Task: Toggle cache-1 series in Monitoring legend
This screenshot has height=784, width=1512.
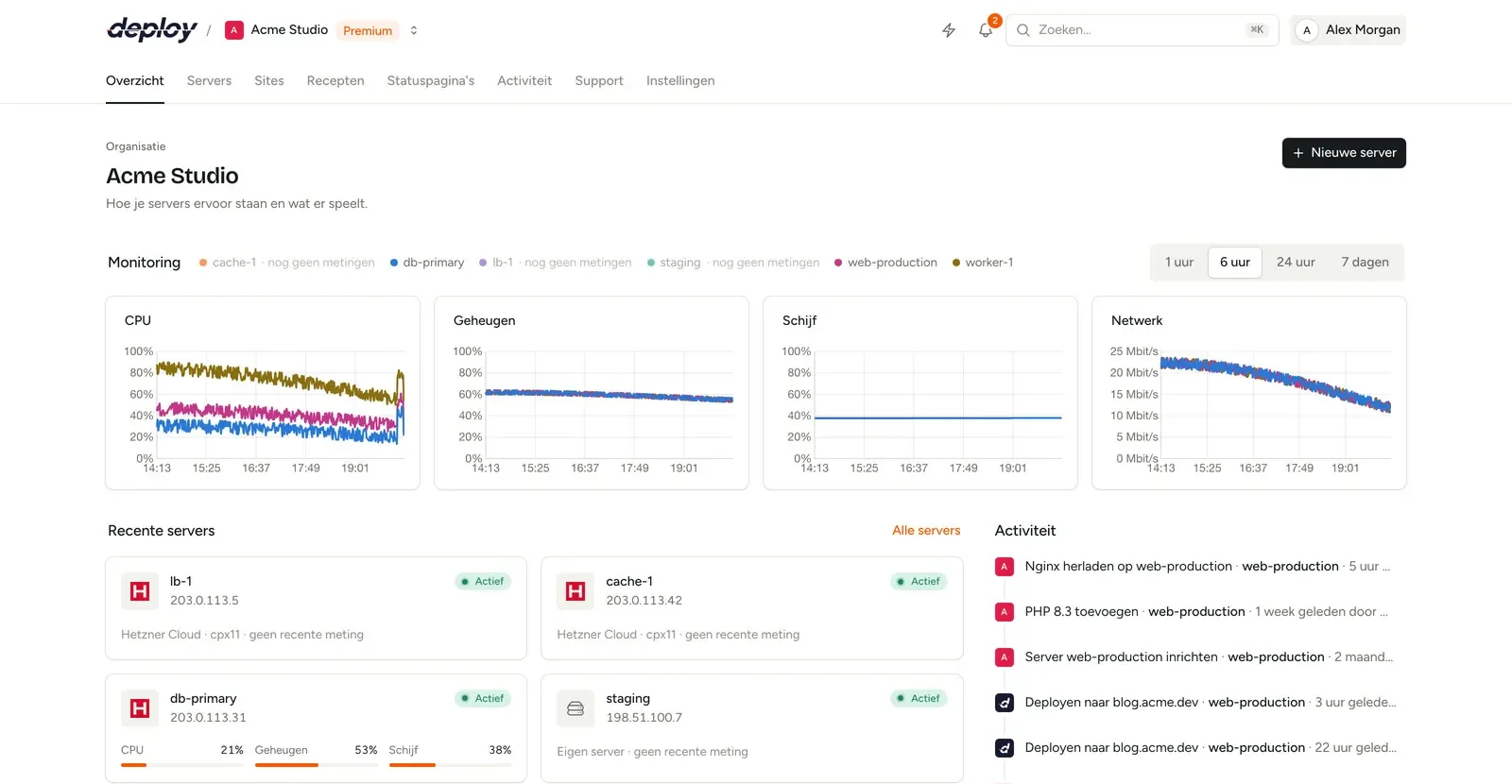Action: point(287,263)
